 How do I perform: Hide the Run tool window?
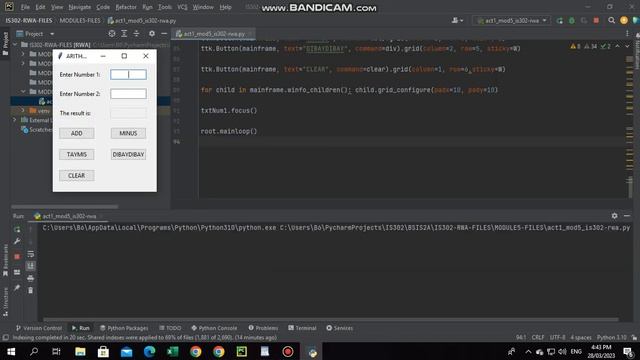click(627, 216)
